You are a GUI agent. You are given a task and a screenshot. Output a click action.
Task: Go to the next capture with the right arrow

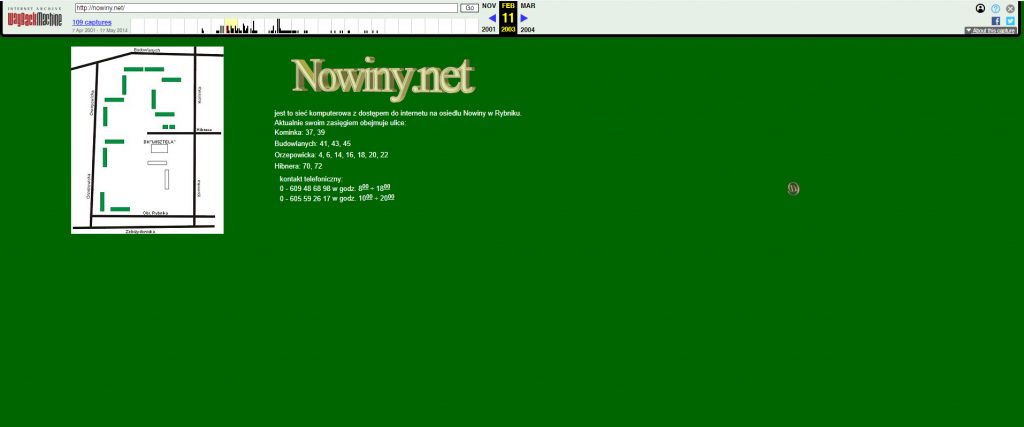[524, 18]
